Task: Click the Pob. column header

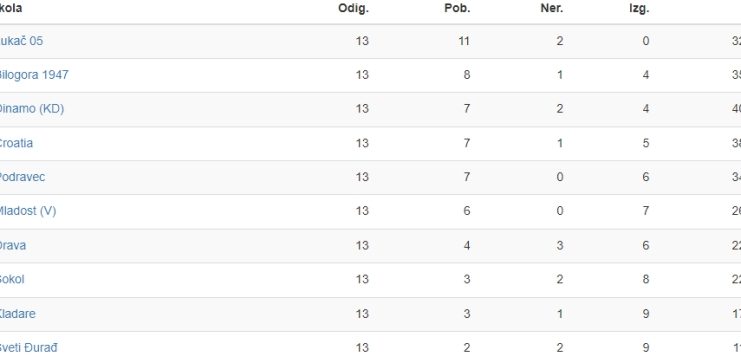Action: point(457,9)
